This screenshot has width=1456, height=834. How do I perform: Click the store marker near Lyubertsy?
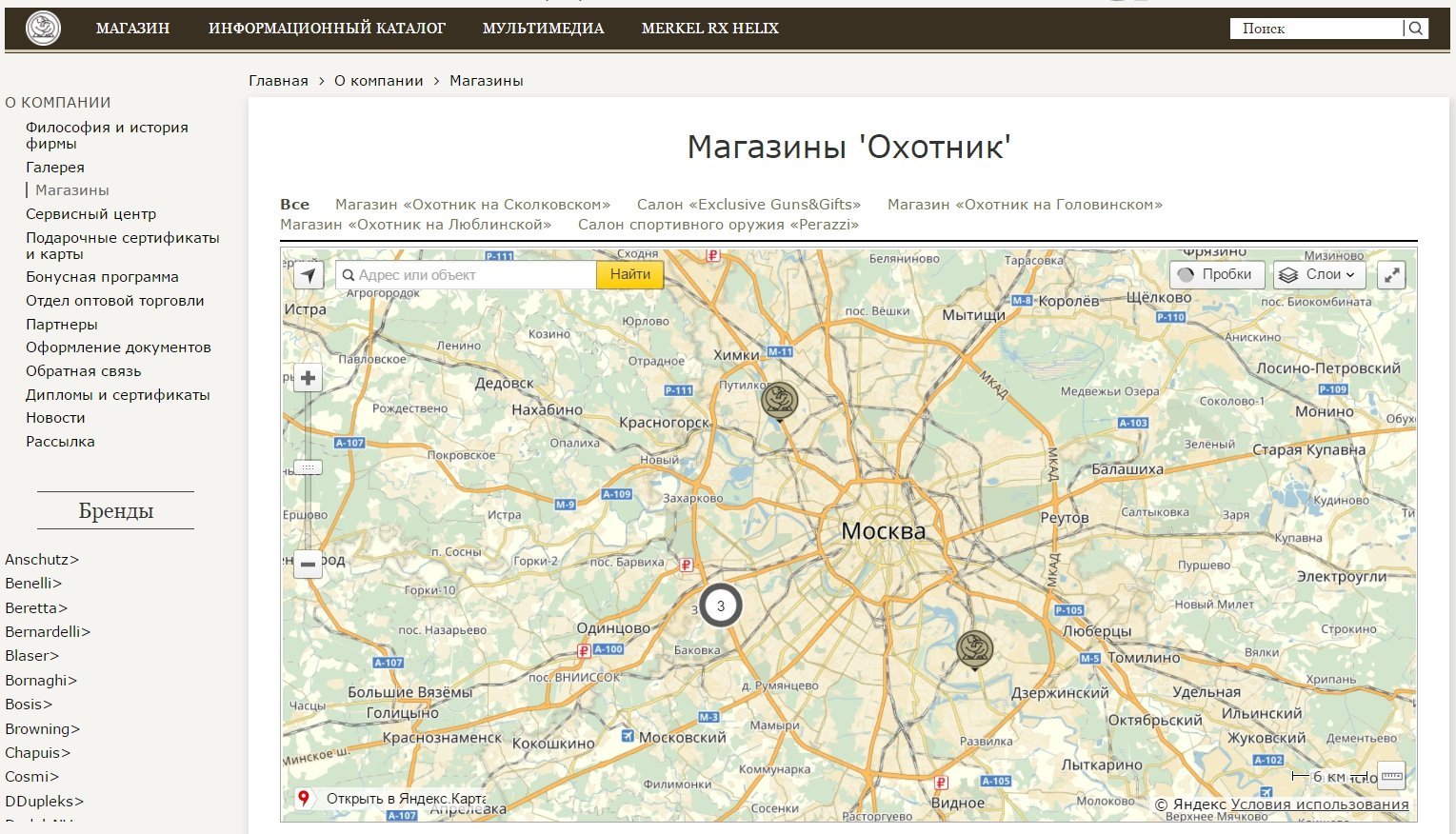[974, 650]
